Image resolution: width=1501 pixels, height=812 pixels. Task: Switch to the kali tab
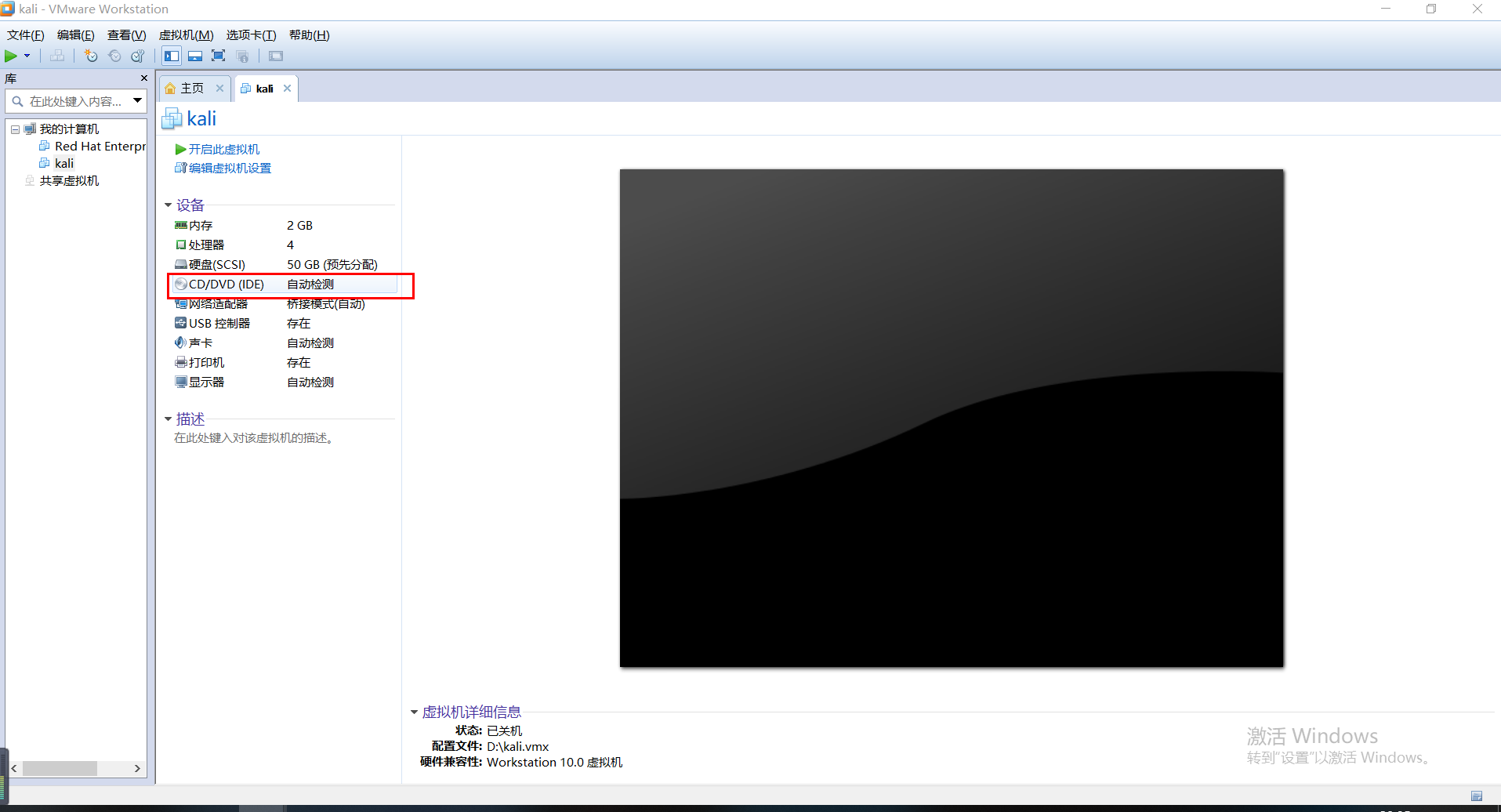(264, 89)
